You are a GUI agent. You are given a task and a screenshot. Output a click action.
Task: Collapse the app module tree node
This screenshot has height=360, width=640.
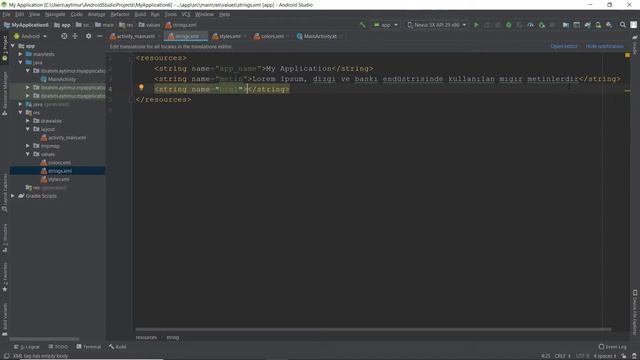pyautogui.click(x=13, y=46)
